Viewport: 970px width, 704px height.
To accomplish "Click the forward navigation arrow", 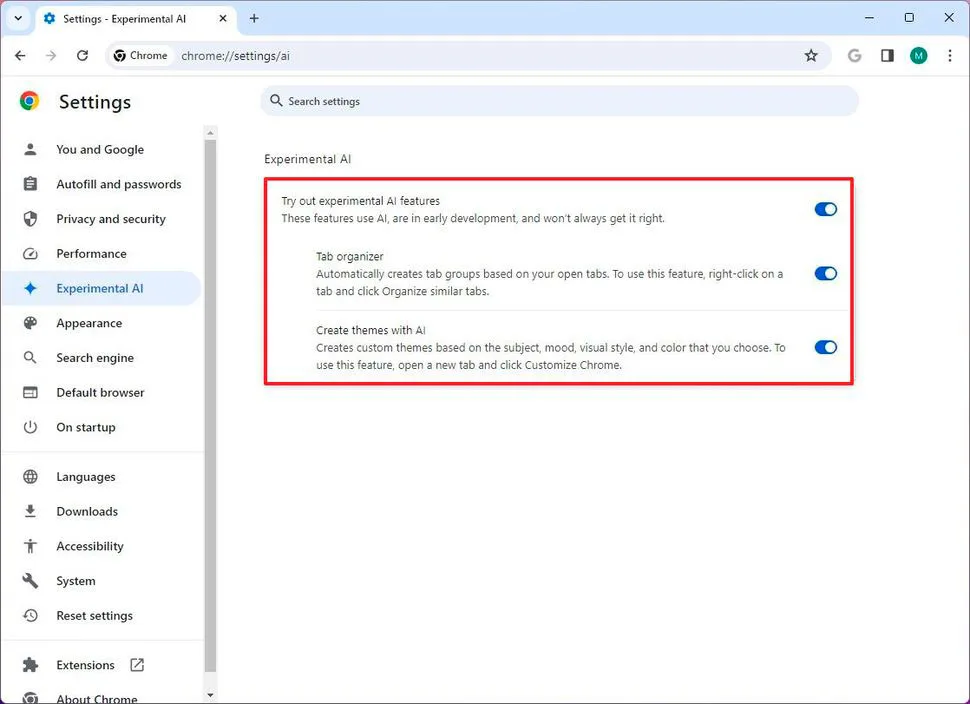I will (51, 56).
